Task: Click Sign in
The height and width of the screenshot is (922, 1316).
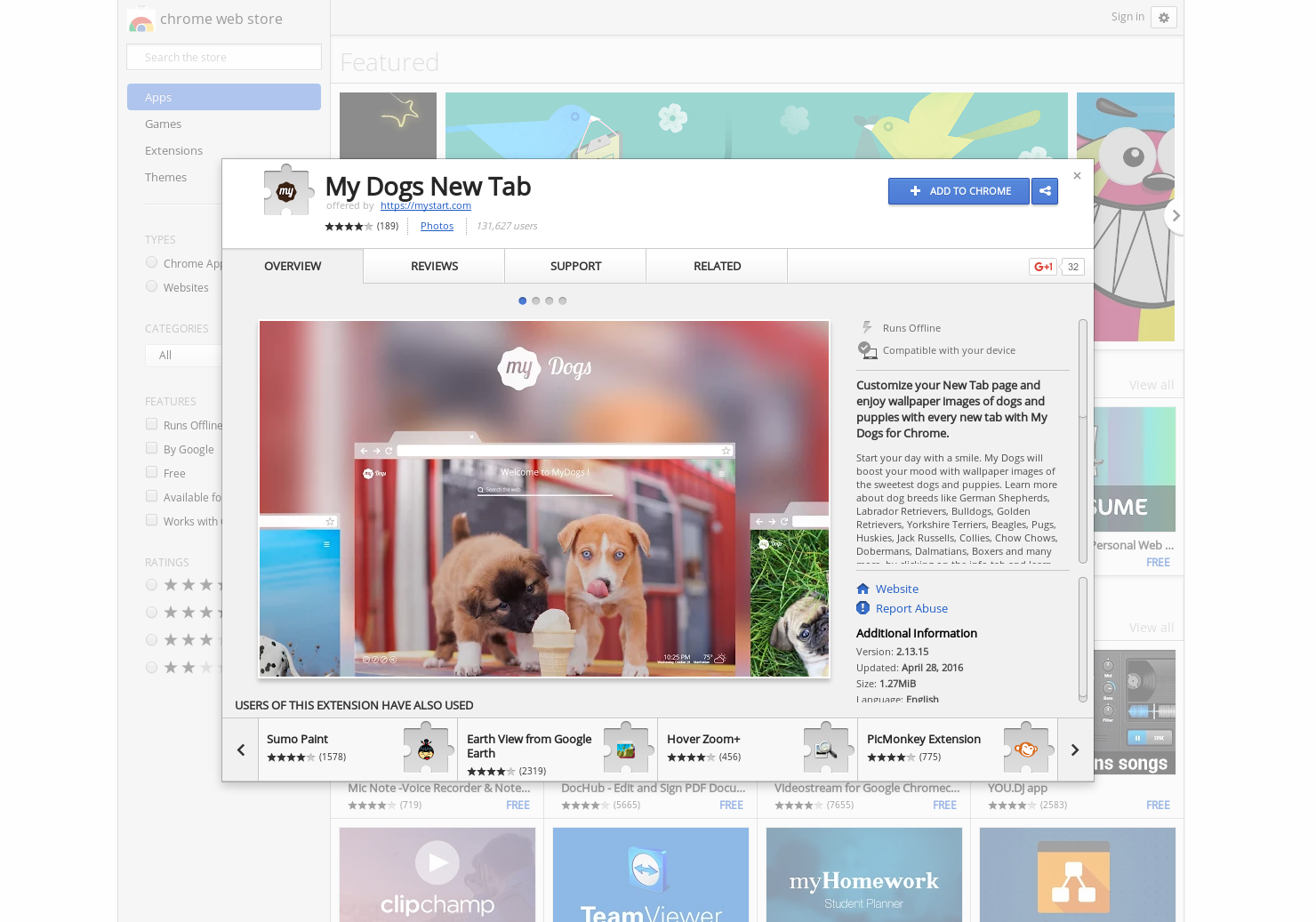Action: coord(1127,17)
